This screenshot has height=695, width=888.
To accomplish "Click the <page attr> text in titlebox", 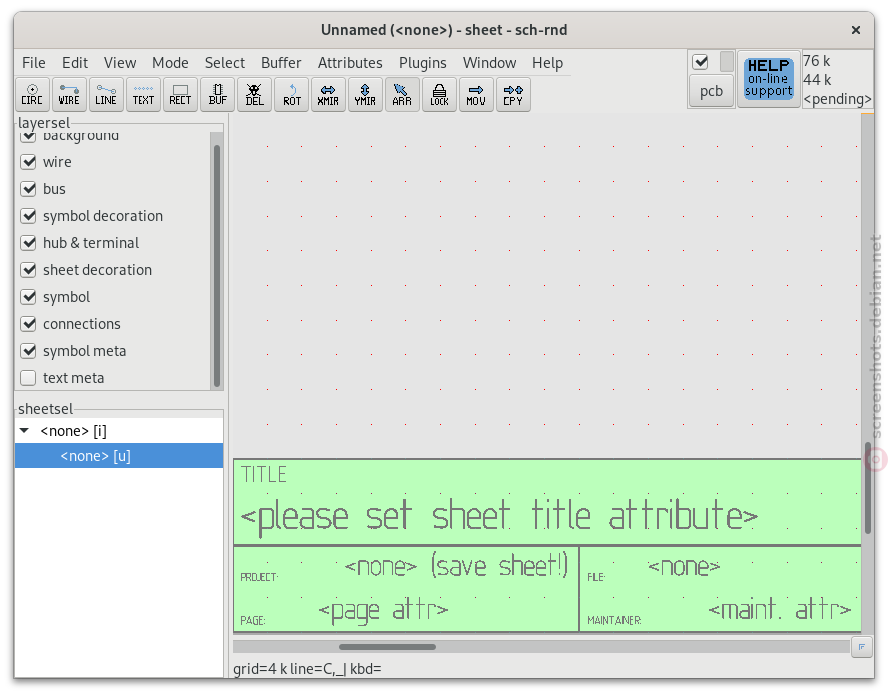I will point(383,611).
